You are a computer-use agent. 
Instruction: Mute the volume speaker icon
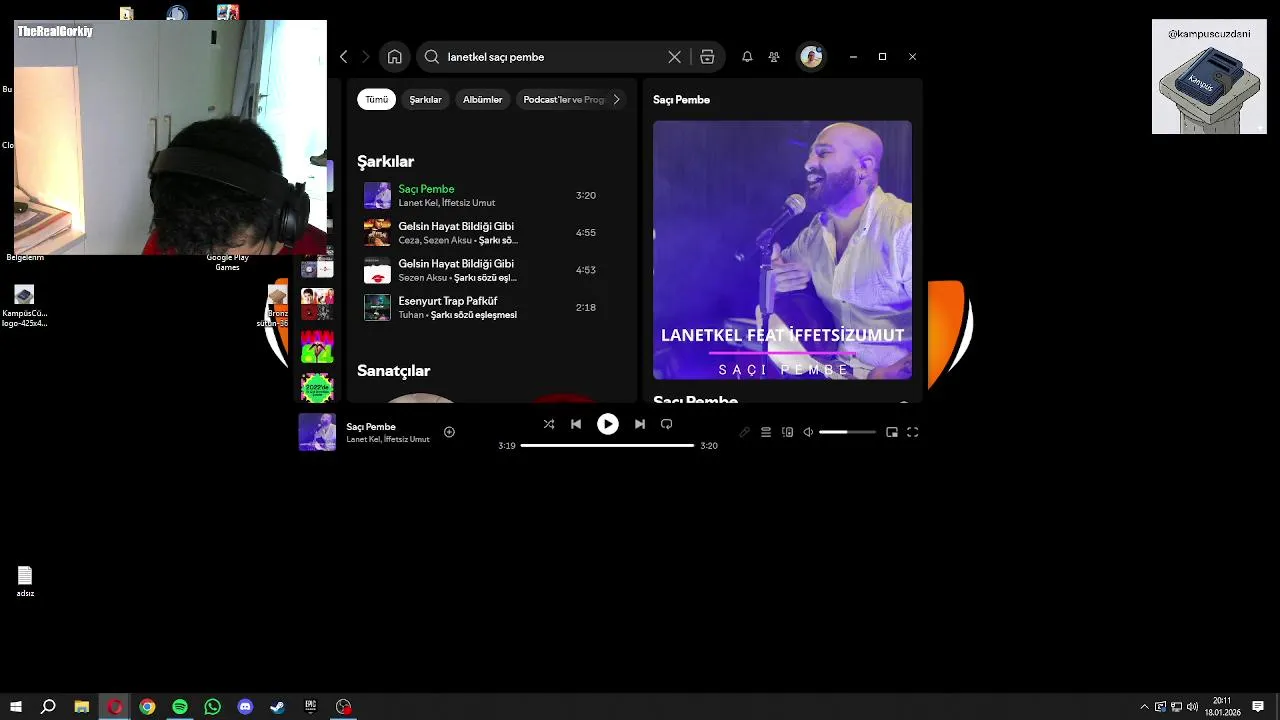pyautogui.click(x=808, y=432)
